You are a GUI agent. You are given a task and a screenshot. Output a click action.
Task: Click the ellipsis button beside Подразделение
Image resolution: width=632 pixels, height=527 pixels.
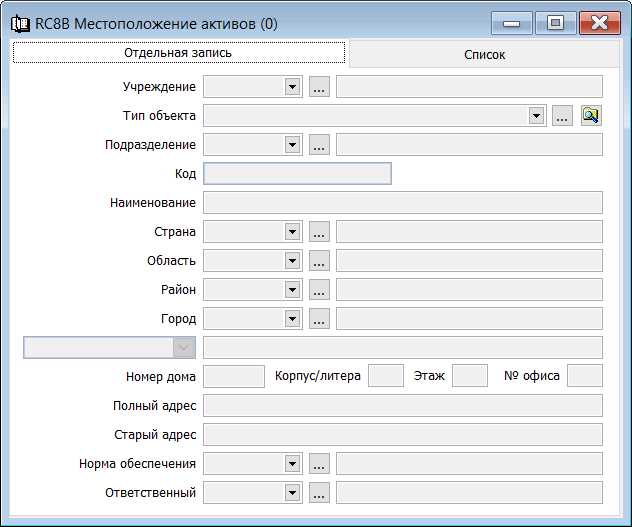(319, 145)
